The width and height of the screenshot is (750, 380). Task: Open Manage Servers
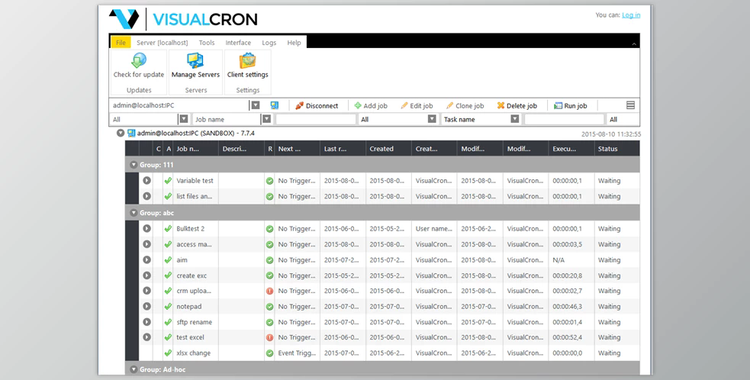coord(195,66)
